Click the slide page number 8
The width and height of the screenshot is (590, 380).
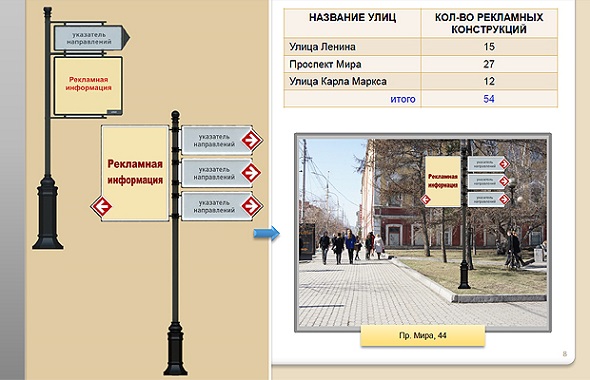click(x=564, y=354)
